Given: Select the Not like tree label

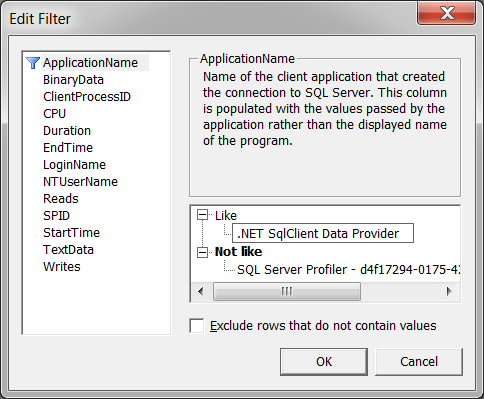Looking at the screenshot, I should click(238, 252).
